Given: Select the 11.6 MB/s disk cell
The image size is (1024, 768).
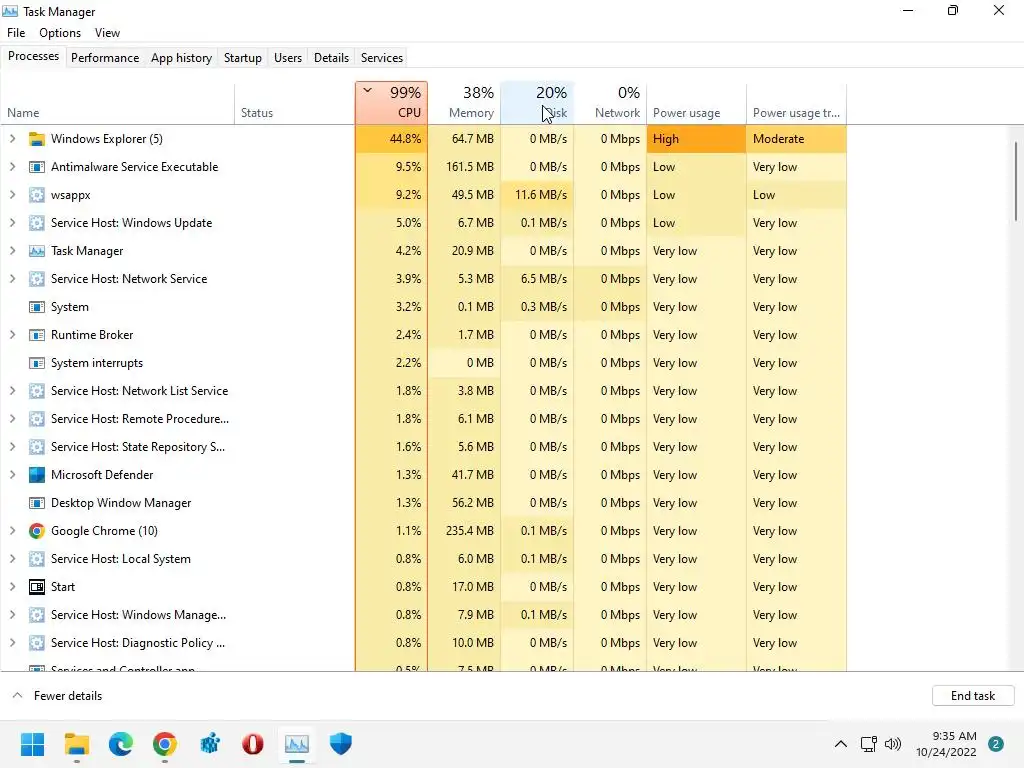Looking at the screenshot, I should (x=537, y=195).
